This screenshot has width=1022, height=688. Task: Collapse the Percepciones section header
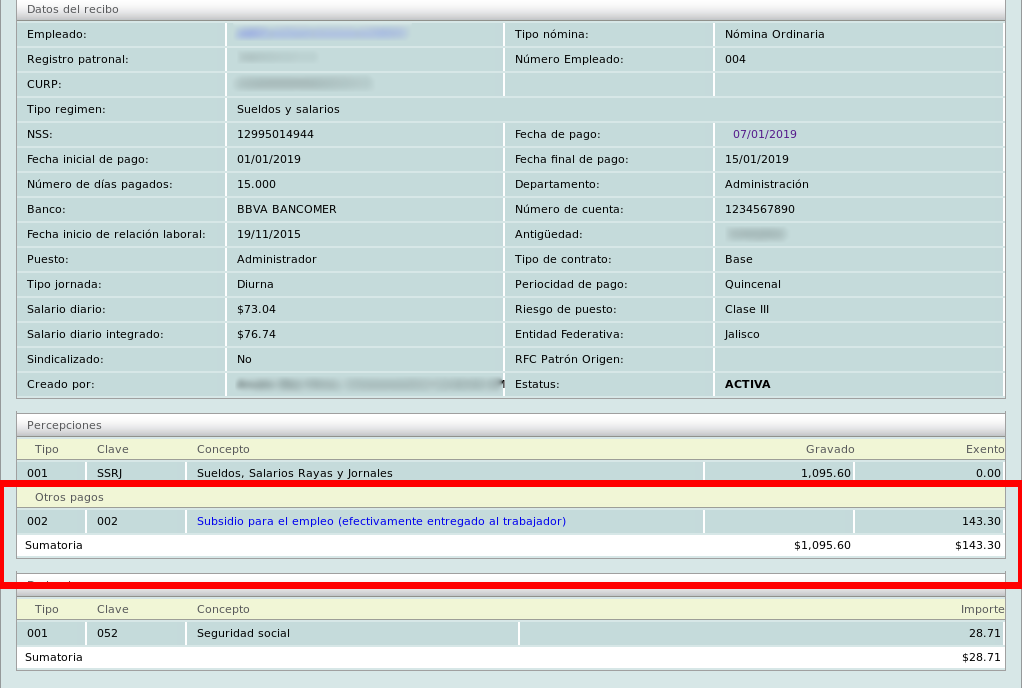click(64, 425)
